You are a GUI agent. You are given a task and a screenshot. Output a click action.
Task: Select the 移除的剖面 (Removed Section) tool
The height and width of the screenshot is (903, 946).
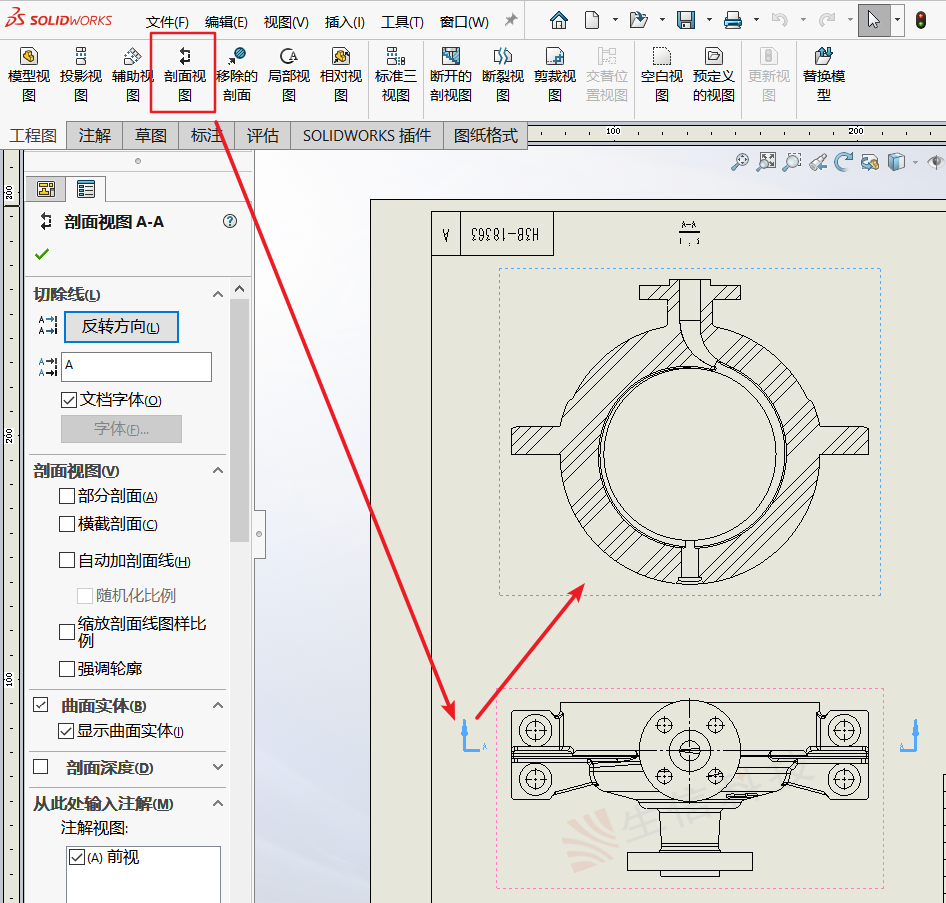(236, 75)
